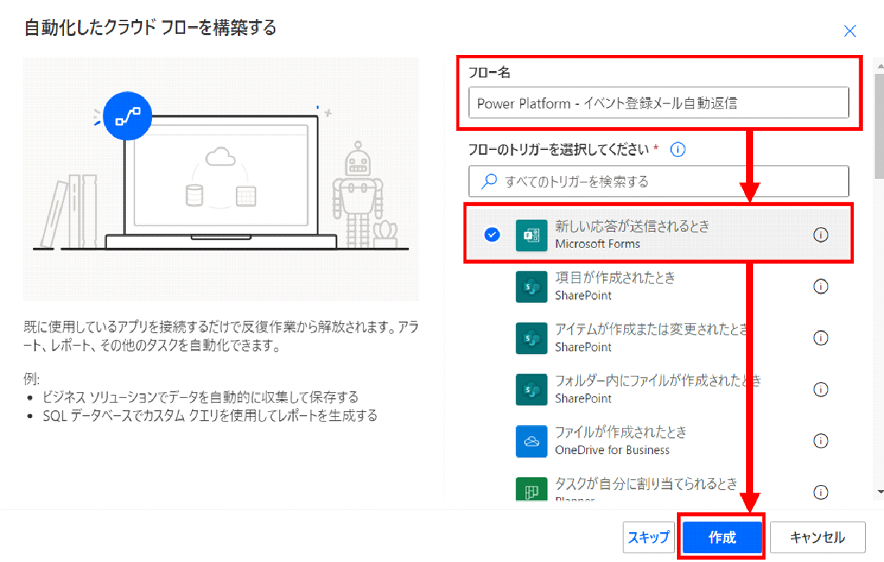This screenshot has height=562, width=884.
Task: Click the 作成 button
Action: coord(722,537)
